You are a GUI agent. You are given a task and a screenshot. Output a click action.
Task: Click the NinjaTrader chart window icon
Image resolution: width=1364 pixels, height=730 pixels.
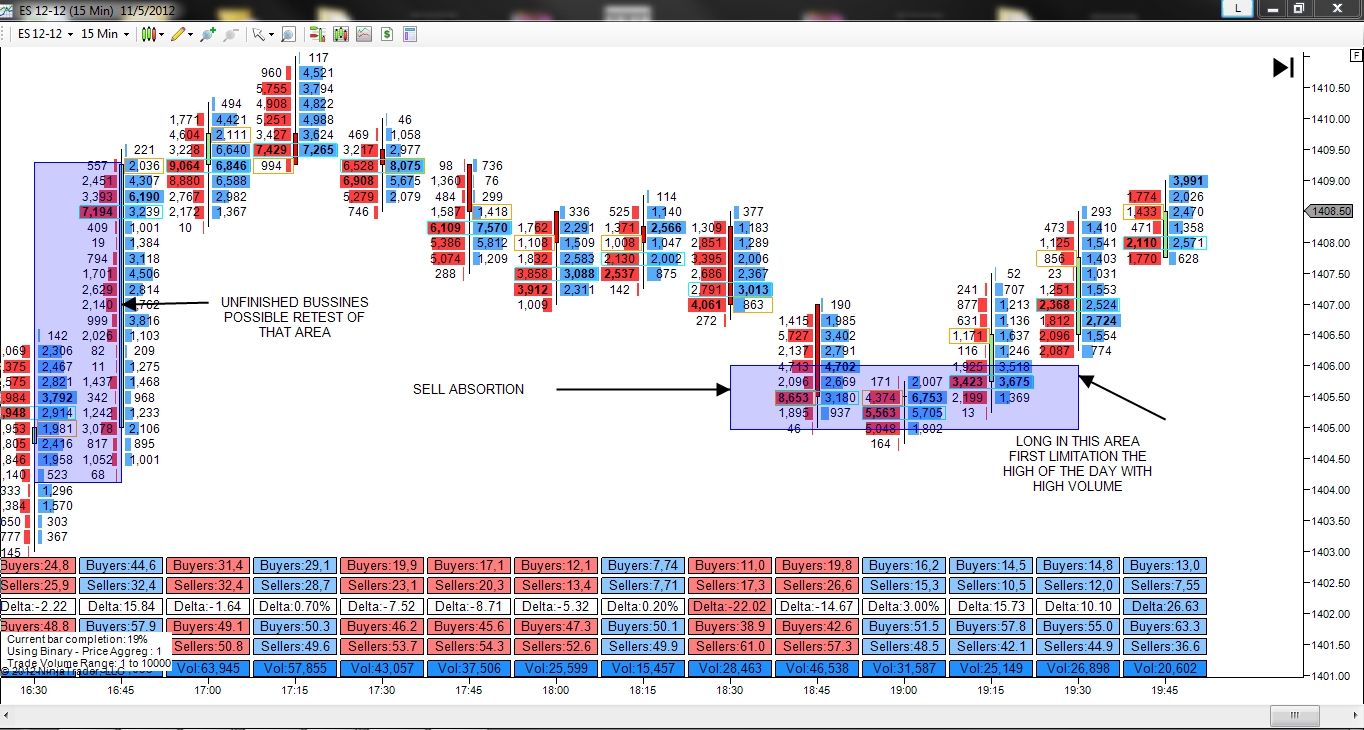point(9,9)
